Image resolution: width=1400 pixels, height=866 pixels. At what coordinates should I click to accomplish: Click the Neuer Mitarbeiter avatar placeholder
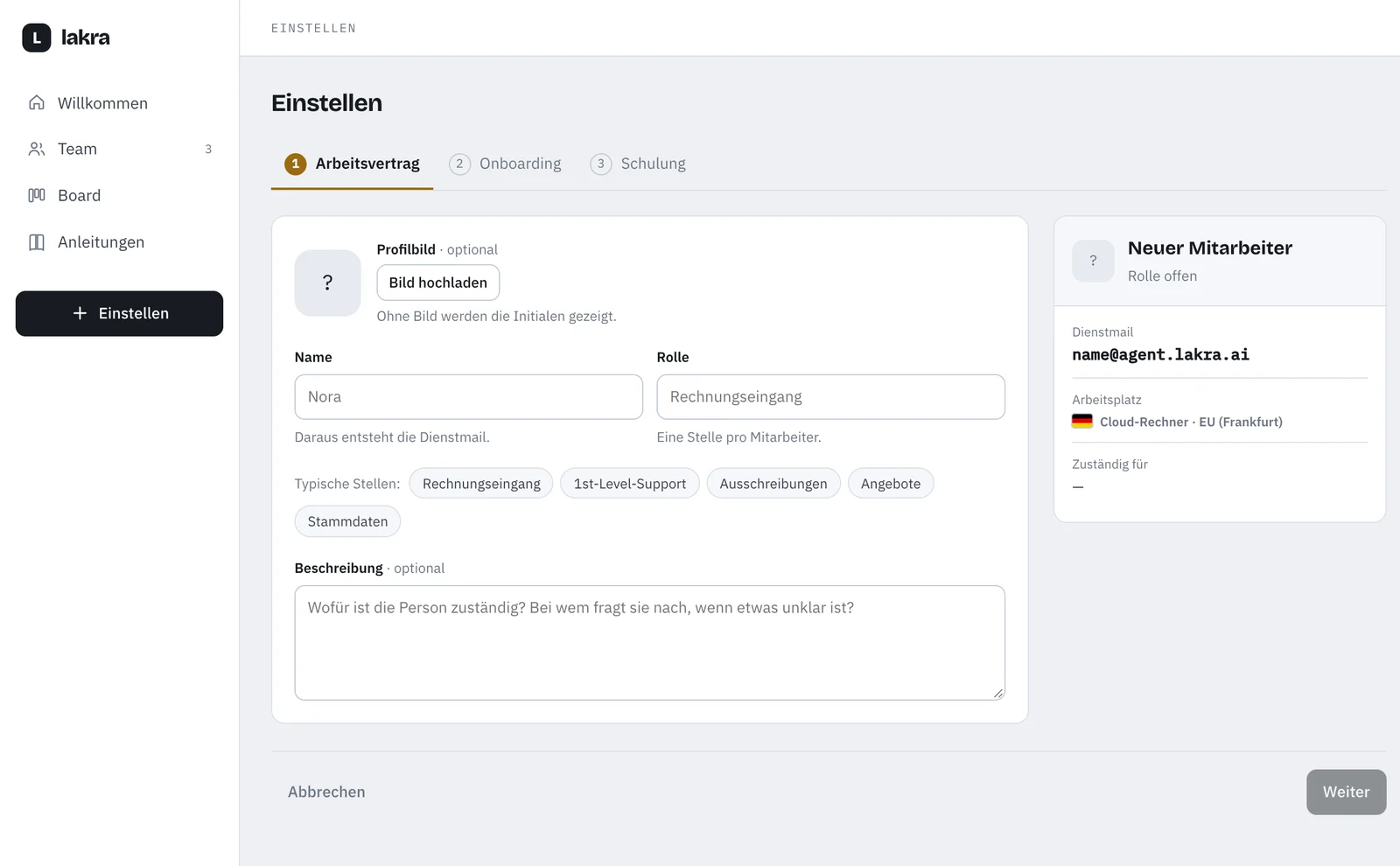click(x=1094, y=261)
